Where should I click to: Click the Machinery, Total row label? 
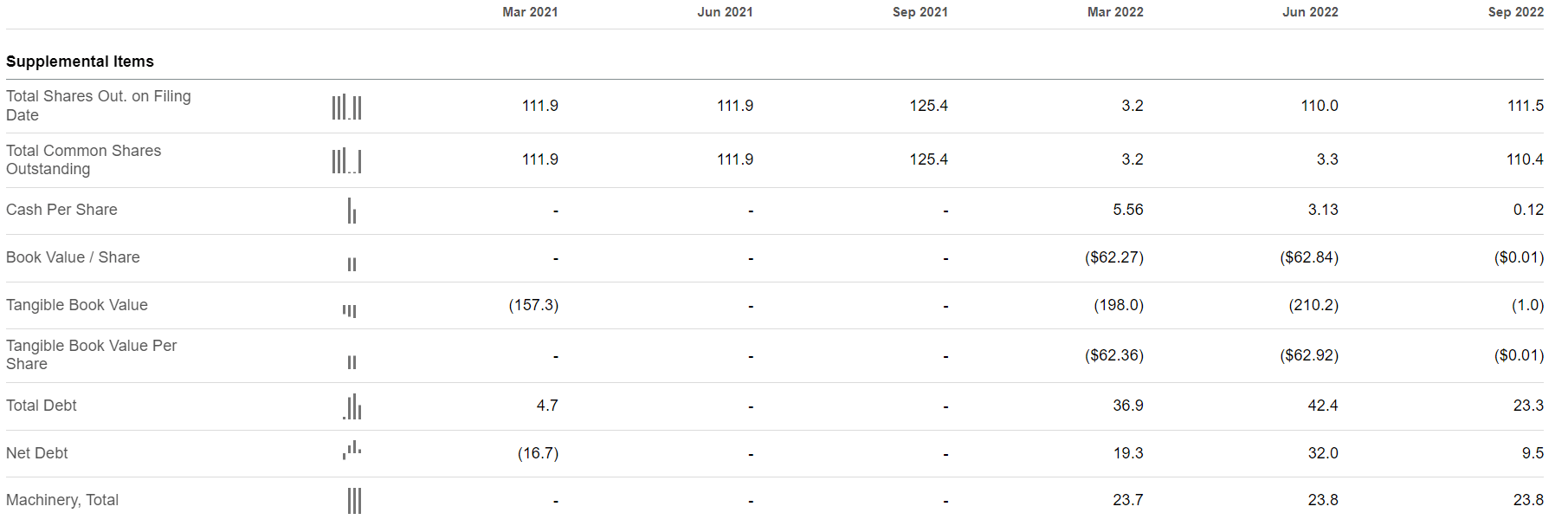(62, 500)
